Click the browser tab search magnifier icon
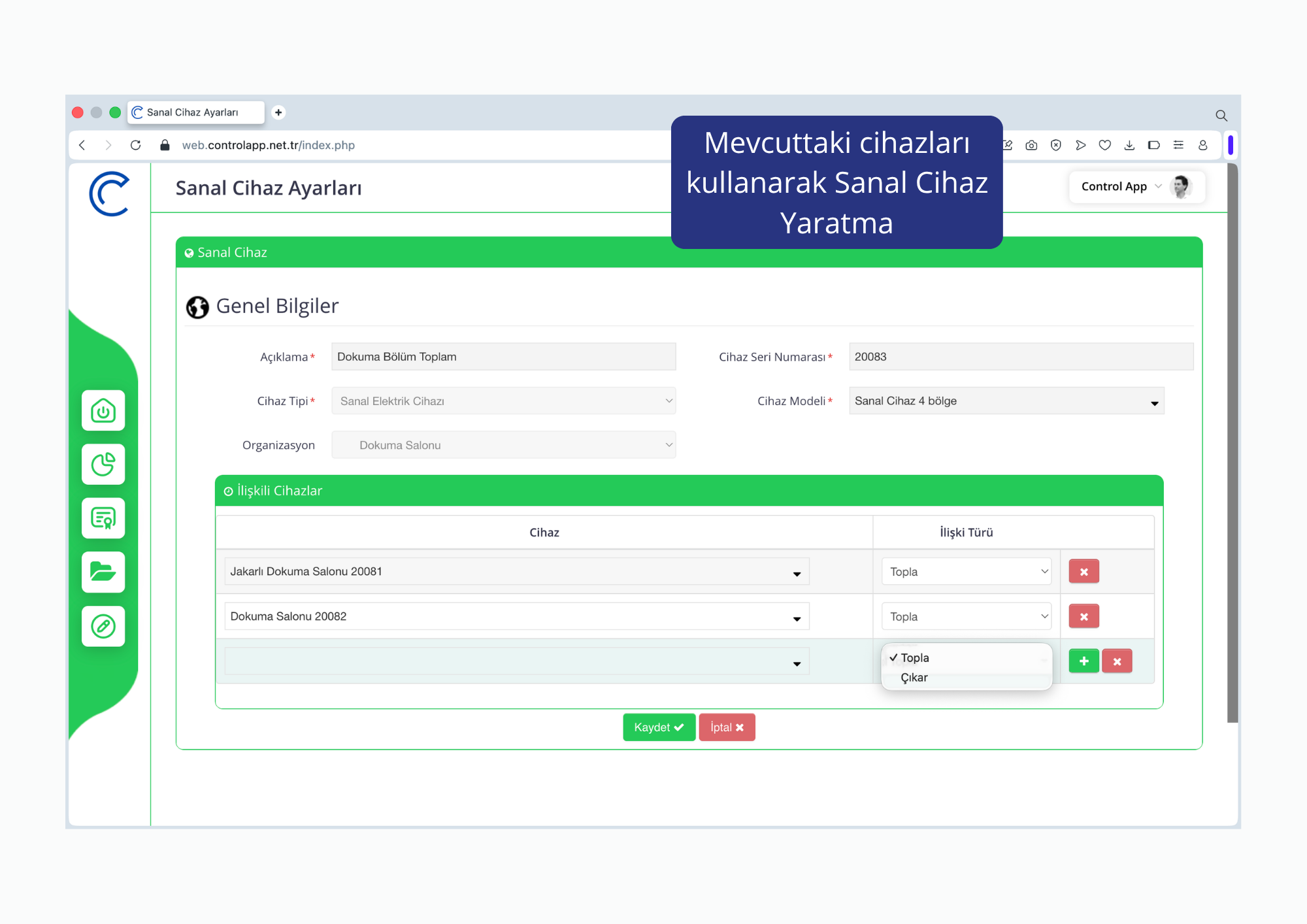Viewport: 1307px width, 924px height. (1221, 116)
